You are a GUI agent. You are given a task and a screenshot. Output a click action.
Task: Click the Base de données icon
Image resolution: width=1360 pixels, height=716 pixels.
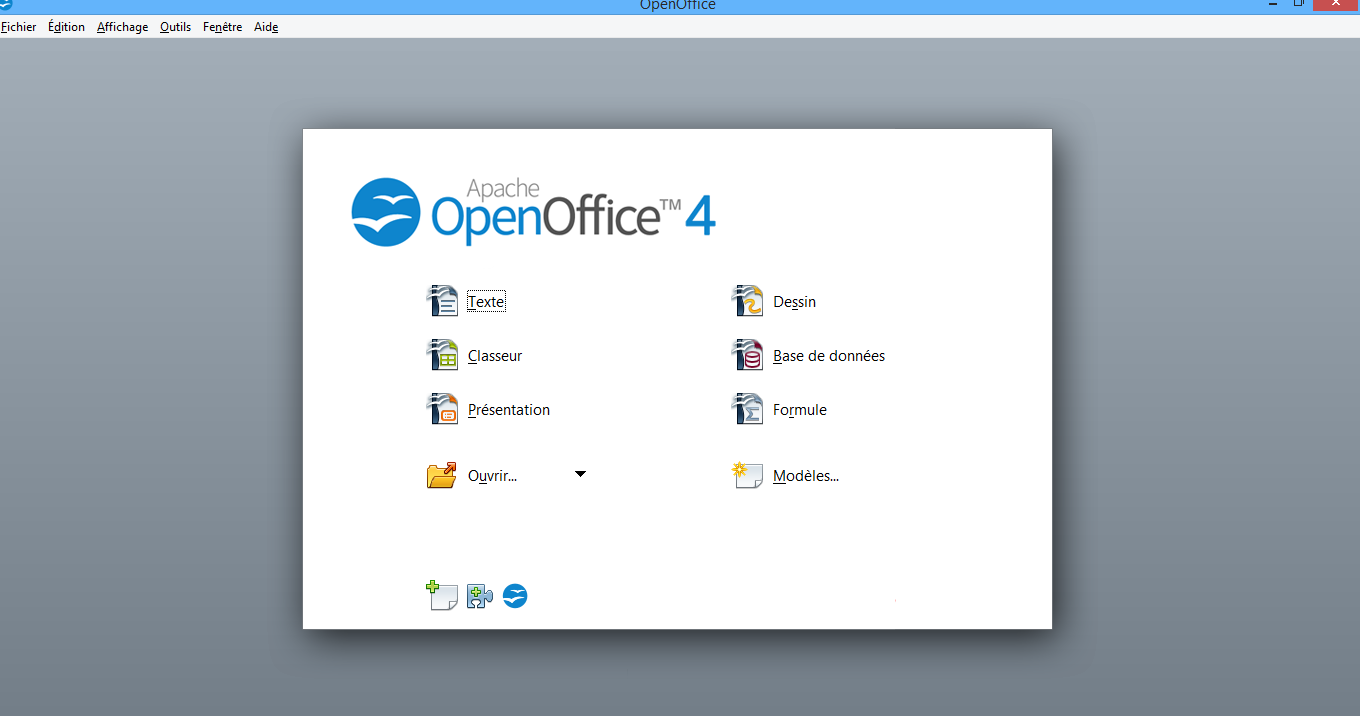pos(747,355)
